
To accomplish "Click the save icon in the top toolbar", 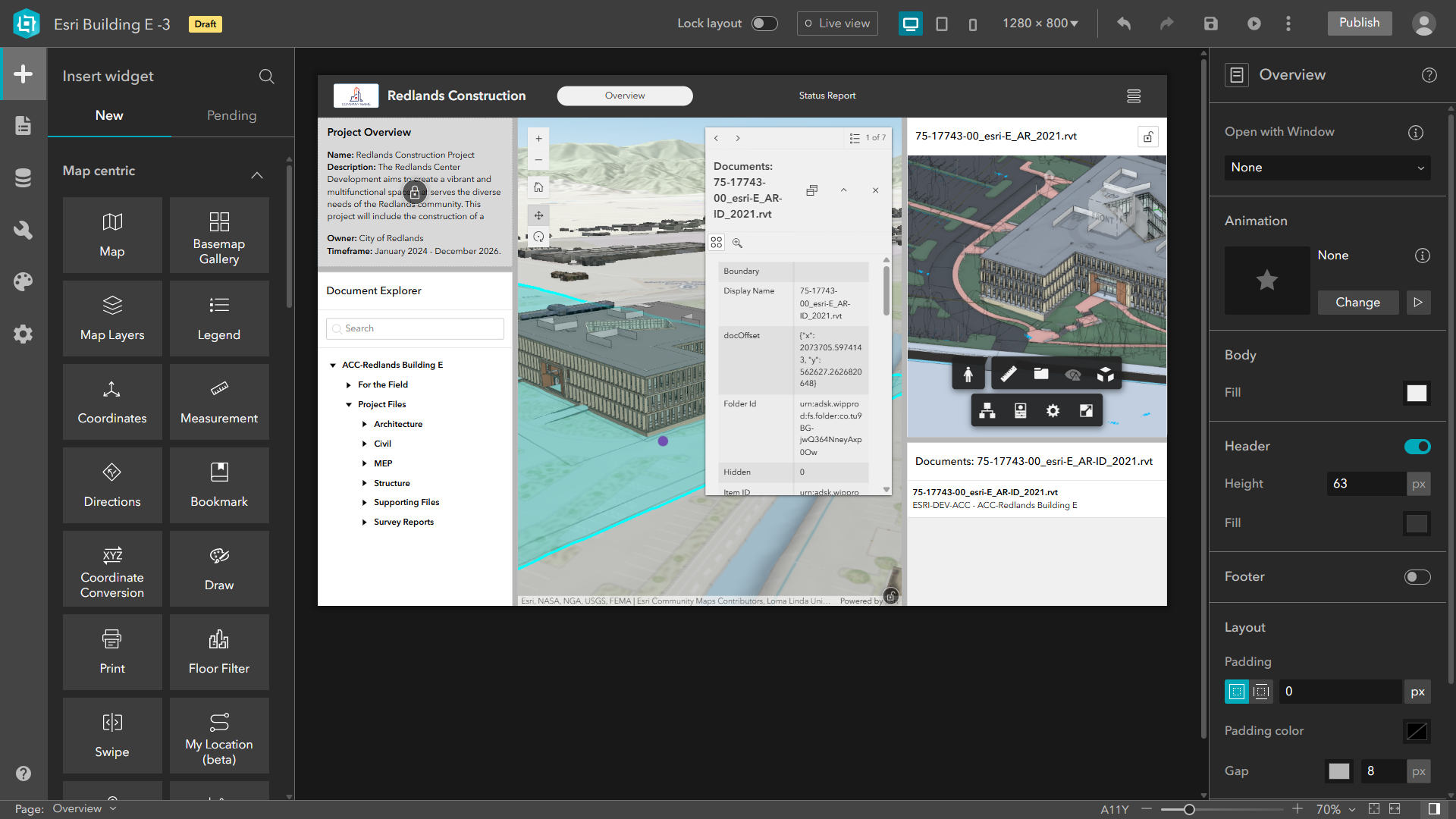I will coord(1211,24).
